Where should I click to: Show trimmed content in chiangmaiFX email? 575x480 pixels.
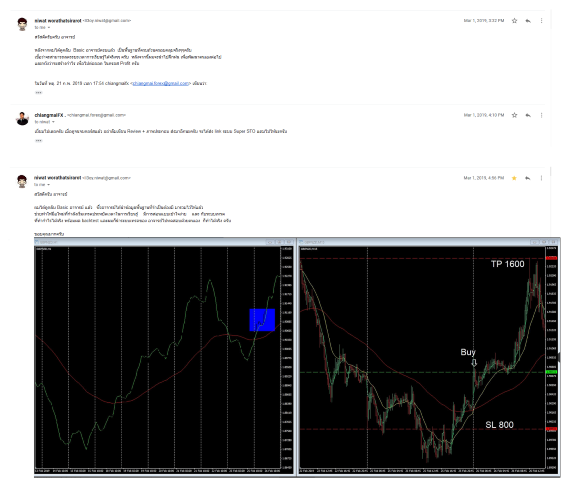click(x=39, y=140)
